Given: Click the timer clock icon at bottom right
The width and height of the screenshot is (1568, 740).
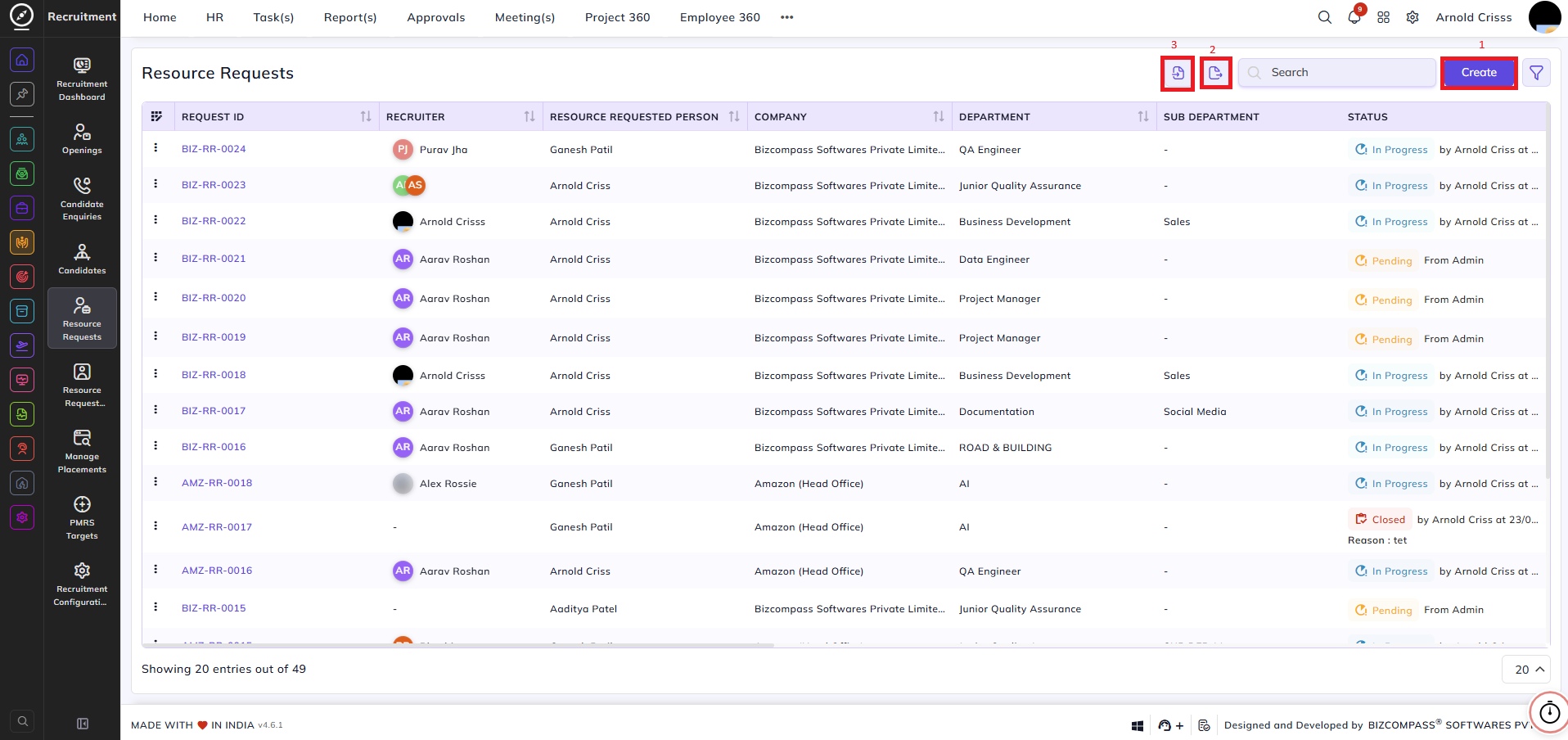Looking at the screenshot, I should pyautogui.click(x=1549, y=712).
